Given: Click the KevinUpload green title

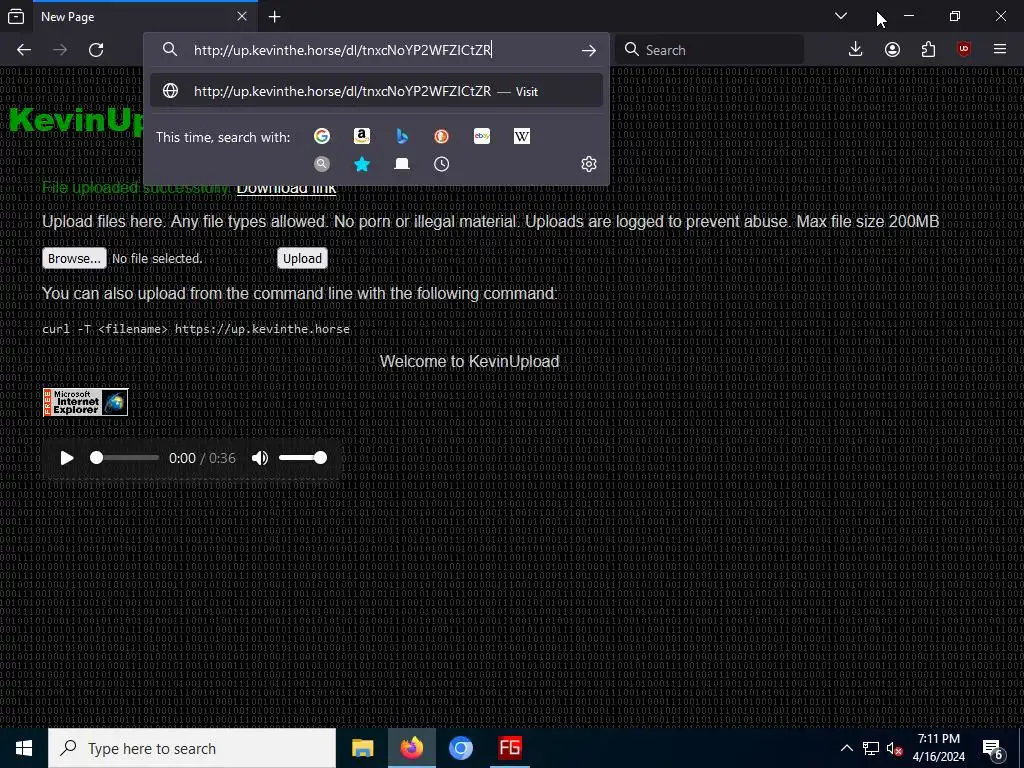Looking at the screenshot, I should 76,121.
